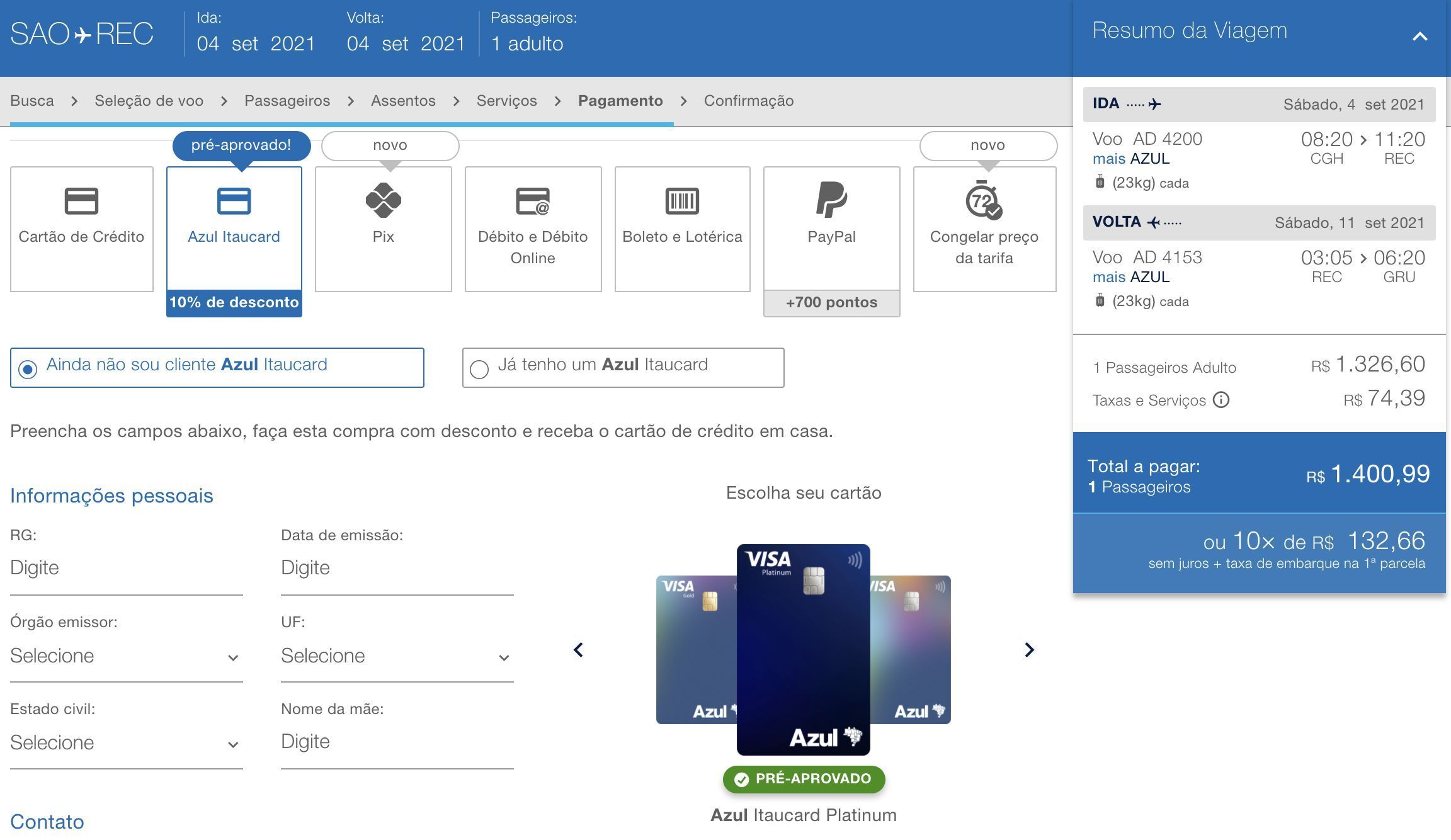Select 'Já tenho um Azul Itaucard' radio
This screenshot has height=840, width=1451.
[x=479, y=369]
